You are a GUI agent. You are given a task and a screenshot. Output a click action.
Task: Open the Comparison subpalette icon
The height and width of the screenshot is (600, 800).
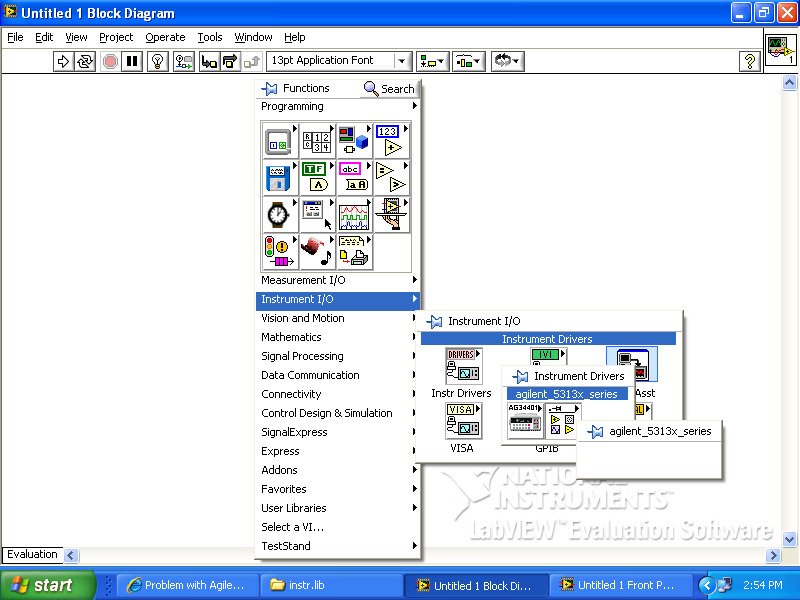point(391,178)
